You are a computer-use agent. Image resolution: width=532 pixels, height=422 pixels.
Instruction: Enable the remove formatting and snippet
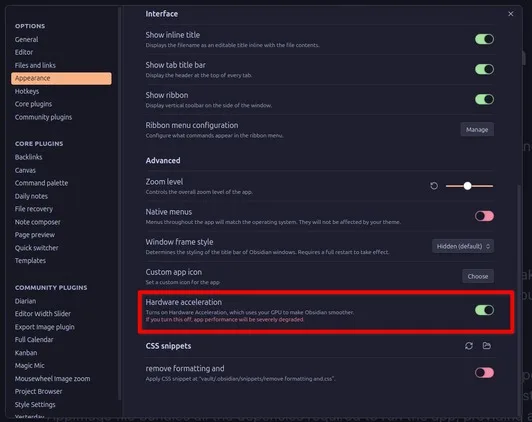pyautogui.click(x=484, y=373)
